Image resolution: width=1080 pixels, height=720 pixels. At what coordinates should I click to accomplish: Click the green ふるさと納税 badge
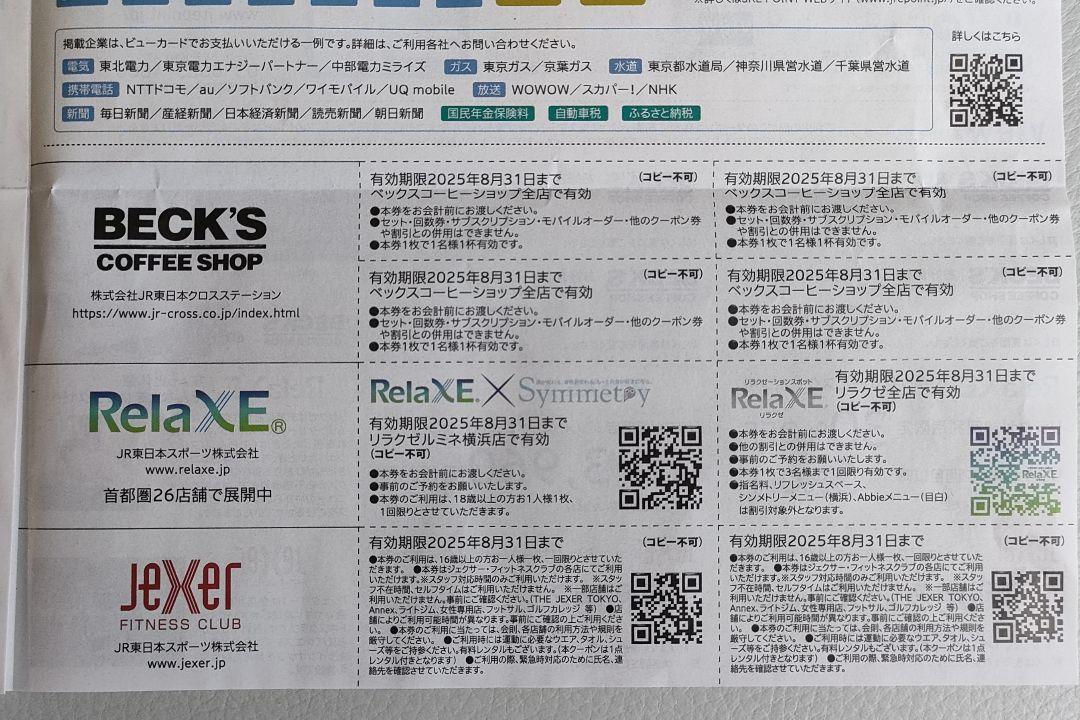(x=661, y=113)
